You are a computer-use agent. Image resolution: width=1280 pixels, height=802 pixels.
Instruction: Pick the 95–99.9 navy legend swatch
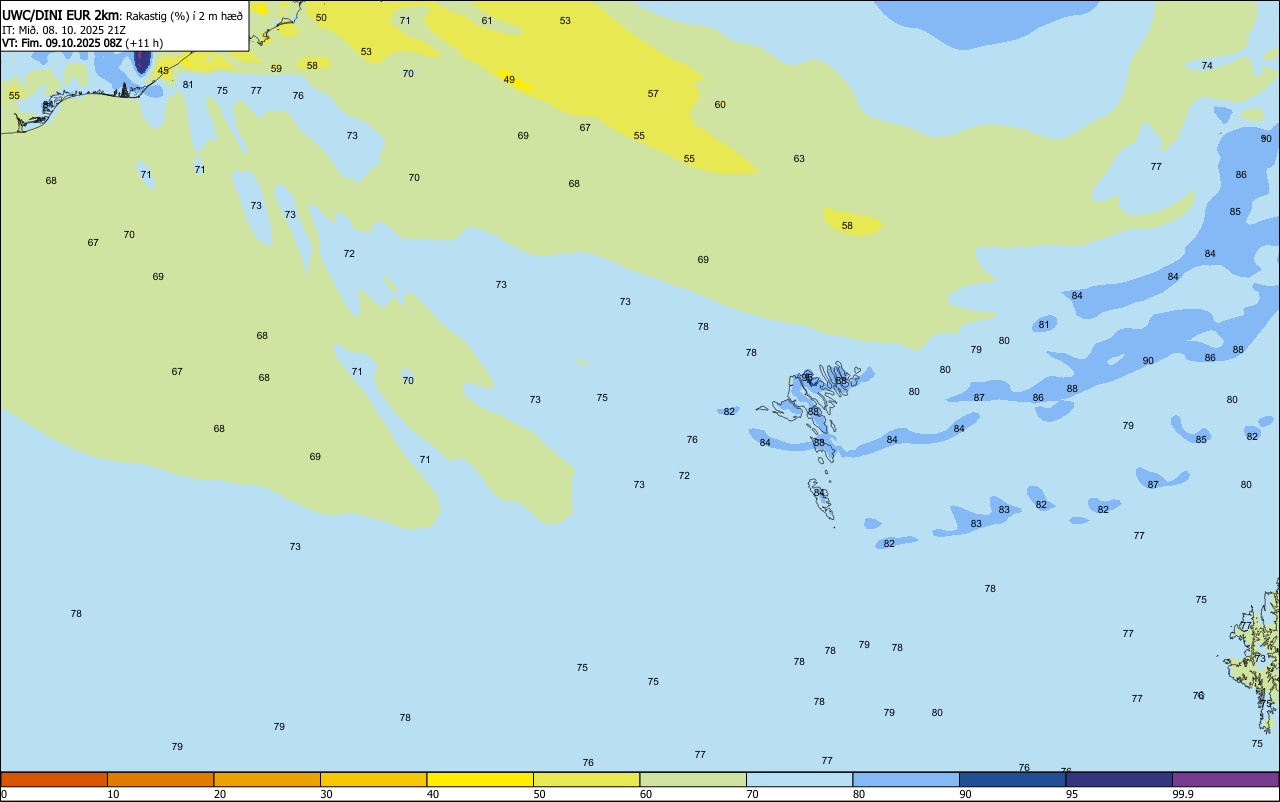click(1119, 779)
